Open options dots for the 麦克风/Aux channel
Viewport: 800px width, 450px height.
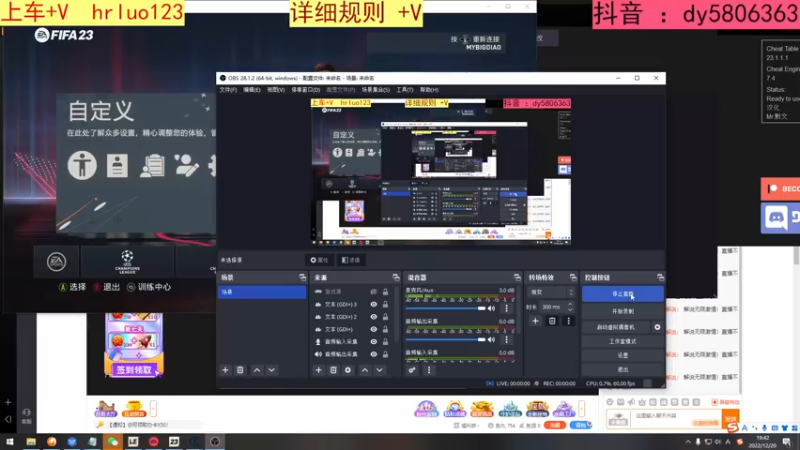click(507, 308)
